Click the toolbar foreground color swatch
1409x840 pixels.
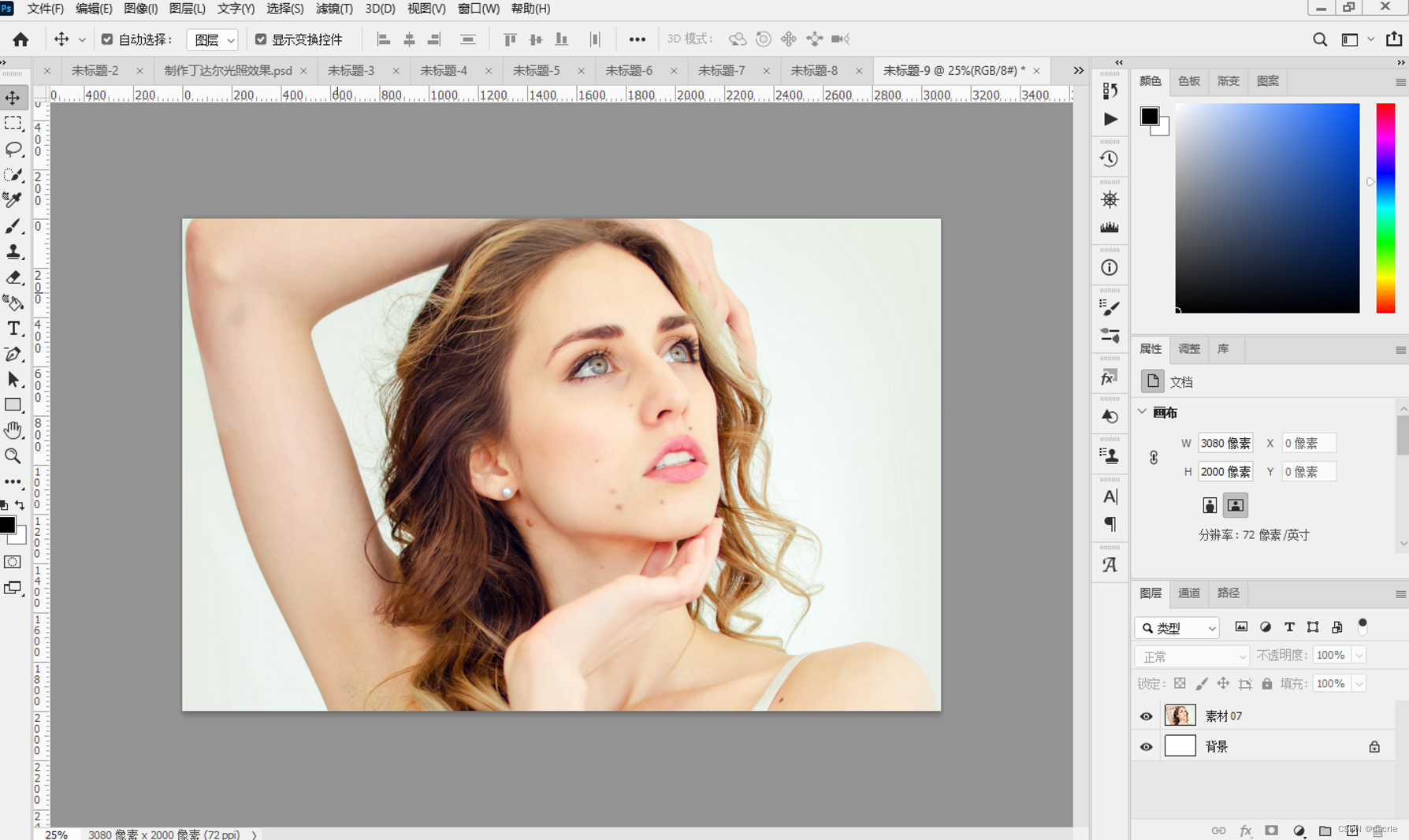click(8, 525)
